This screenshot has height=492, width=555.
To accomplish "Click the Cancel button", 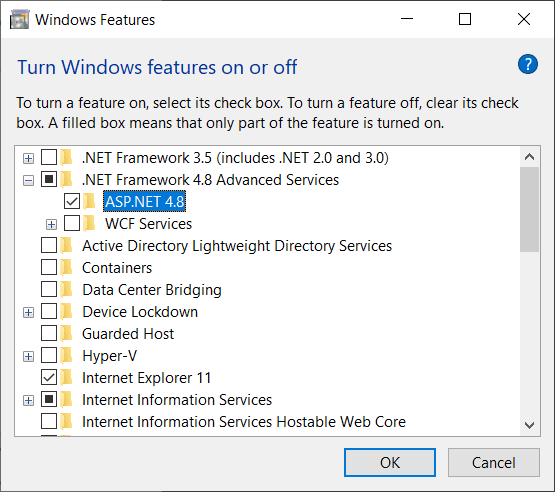I will (494, 463).
